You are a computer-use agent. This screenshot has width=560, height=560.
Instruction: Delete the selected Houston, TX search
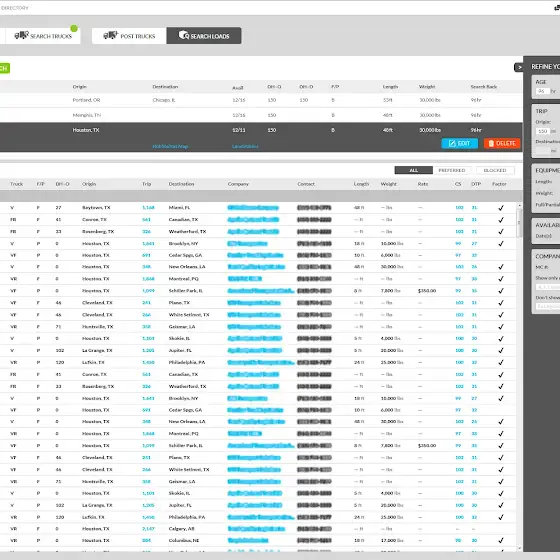click(x=502, y=144)
